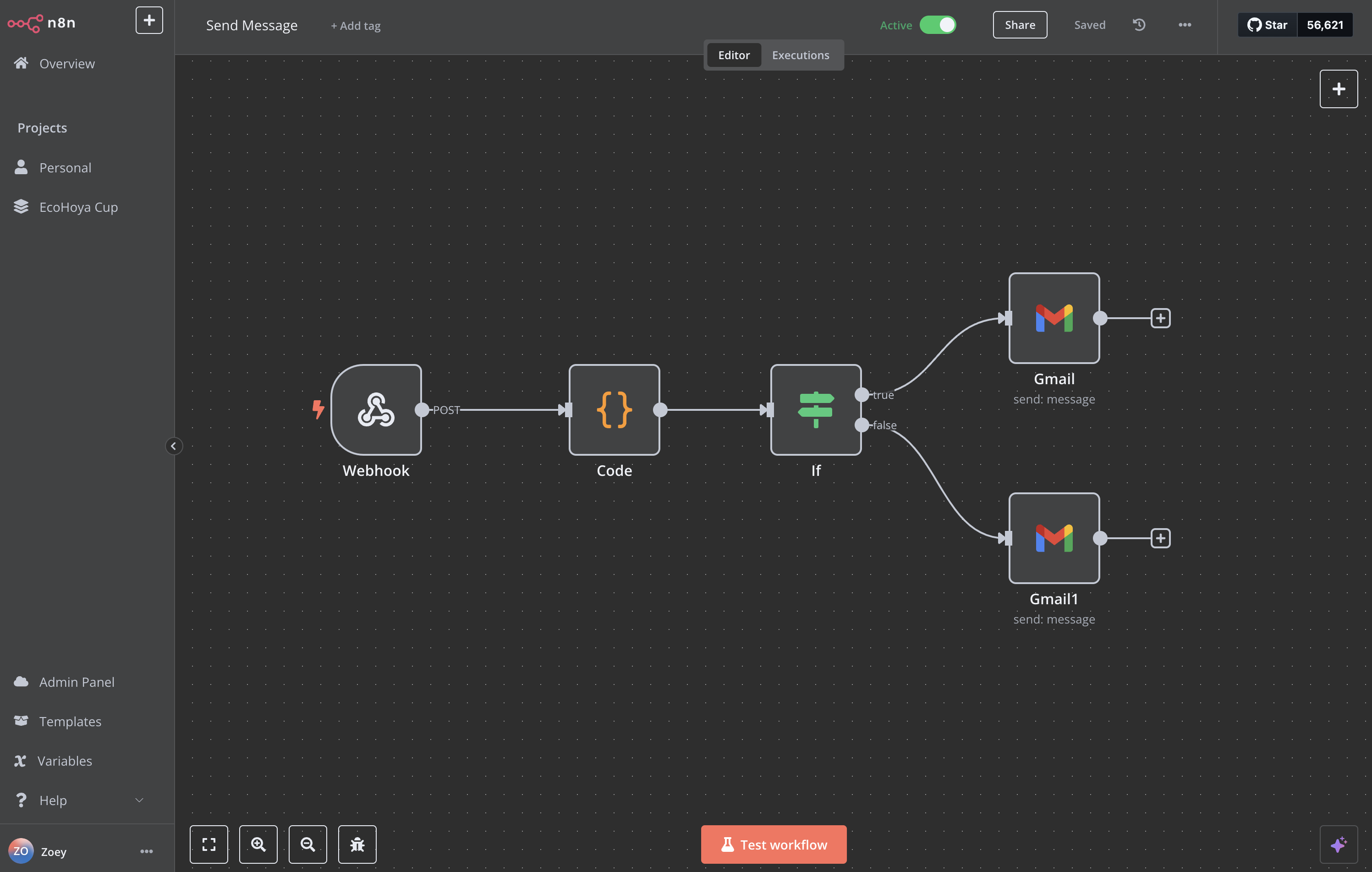Screen dimensions: 1372x872
Task: Collapse the left sidebar chevron
Action: 174,446
